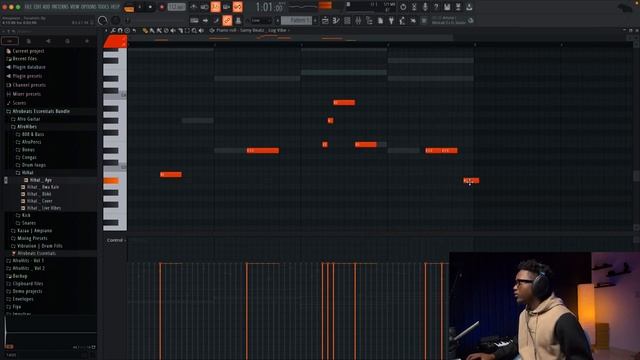The height and width of the screenshot is (360, 640).
Task: Toggle the highlighted loop recording button
Action: click(x=238, y=7)
